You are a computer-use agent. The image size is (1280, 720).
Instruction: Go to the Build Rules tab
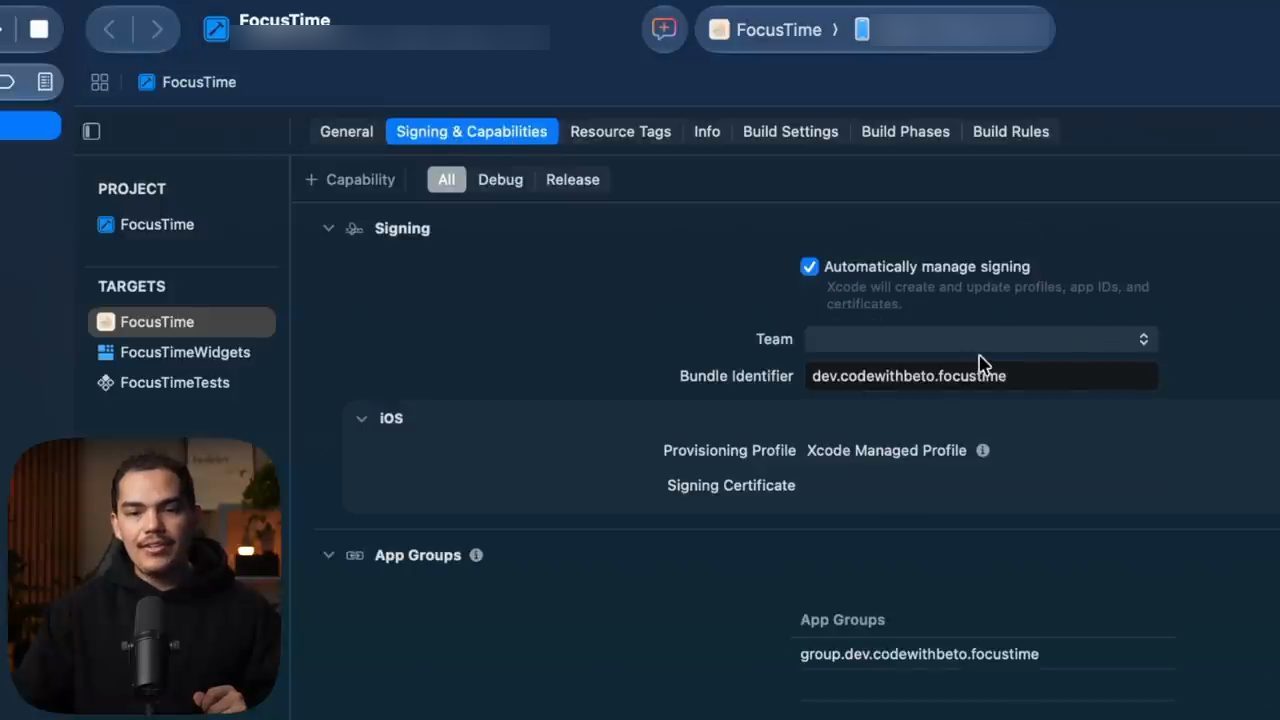pos(1011,131)
